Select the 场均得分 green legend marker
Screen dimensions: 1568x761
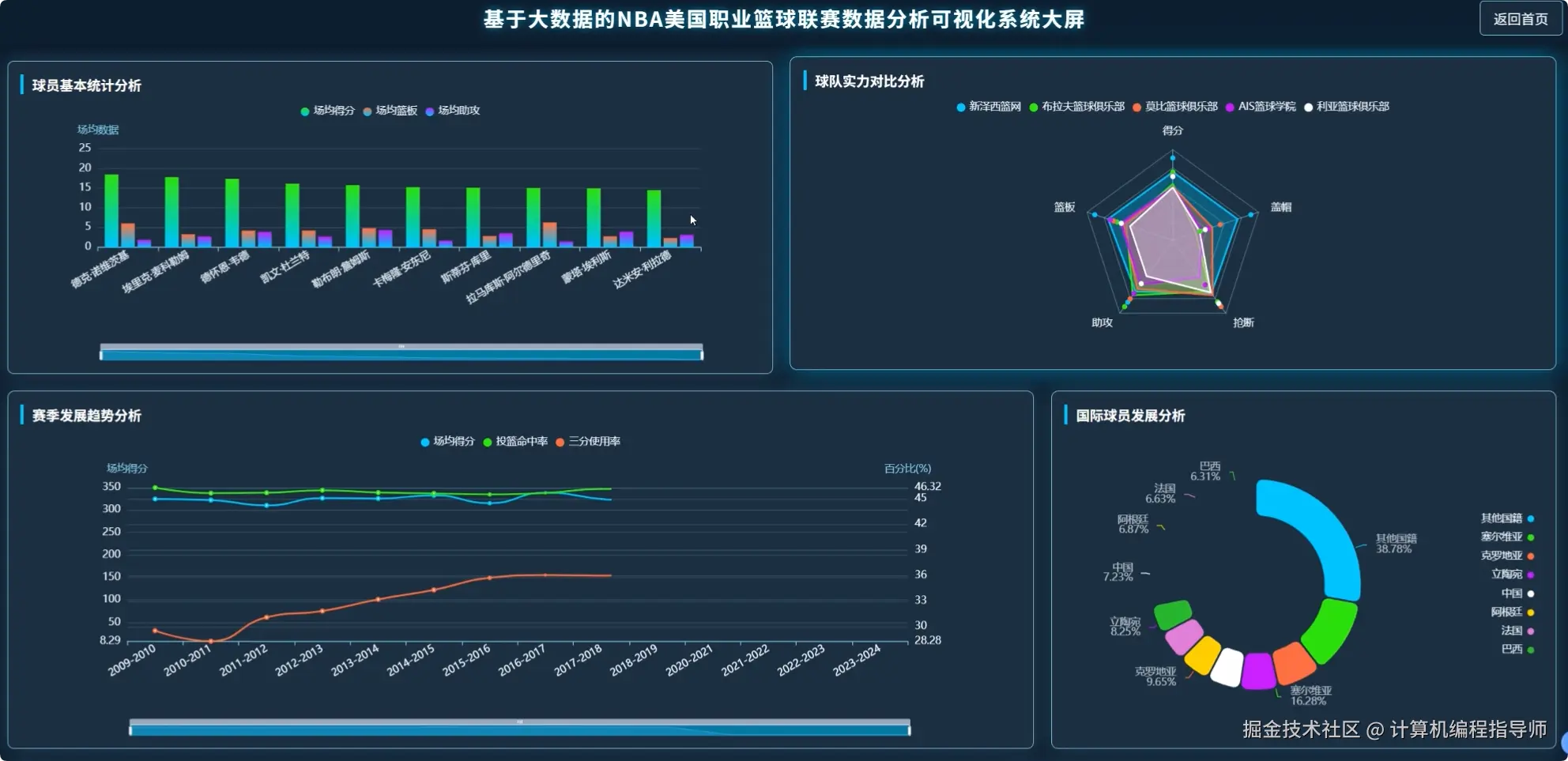(x=304, y=111)
